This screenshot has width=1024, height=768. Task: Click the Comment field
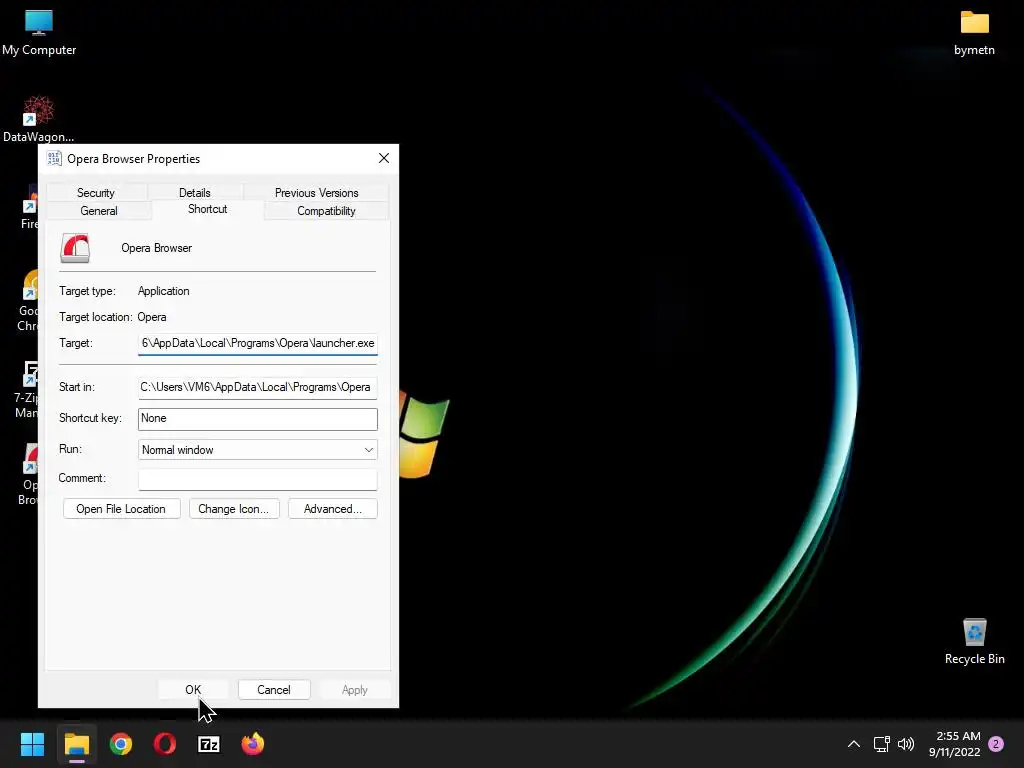pos(257,479)
